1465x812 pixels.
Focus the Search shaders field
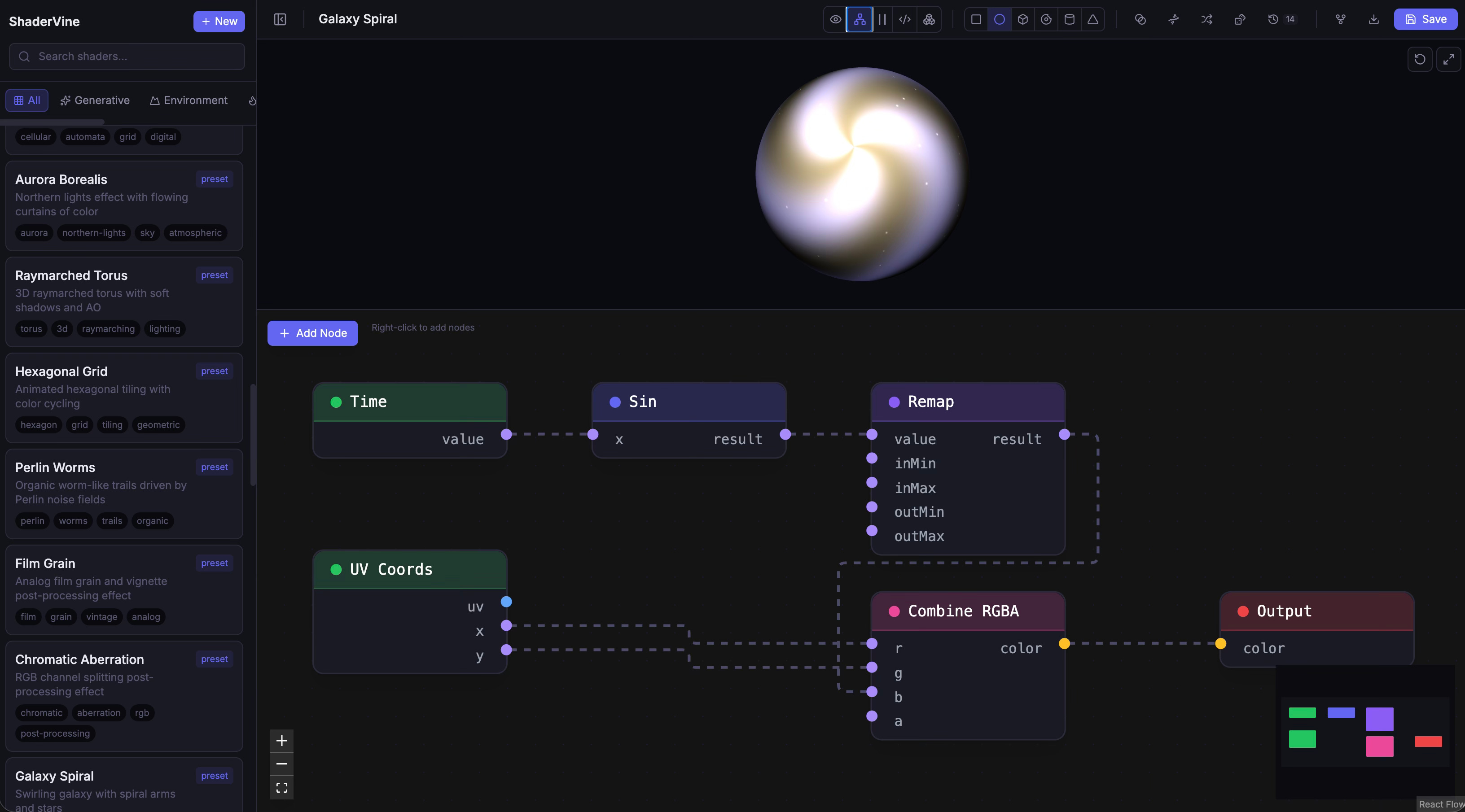(x=127, y=56)
